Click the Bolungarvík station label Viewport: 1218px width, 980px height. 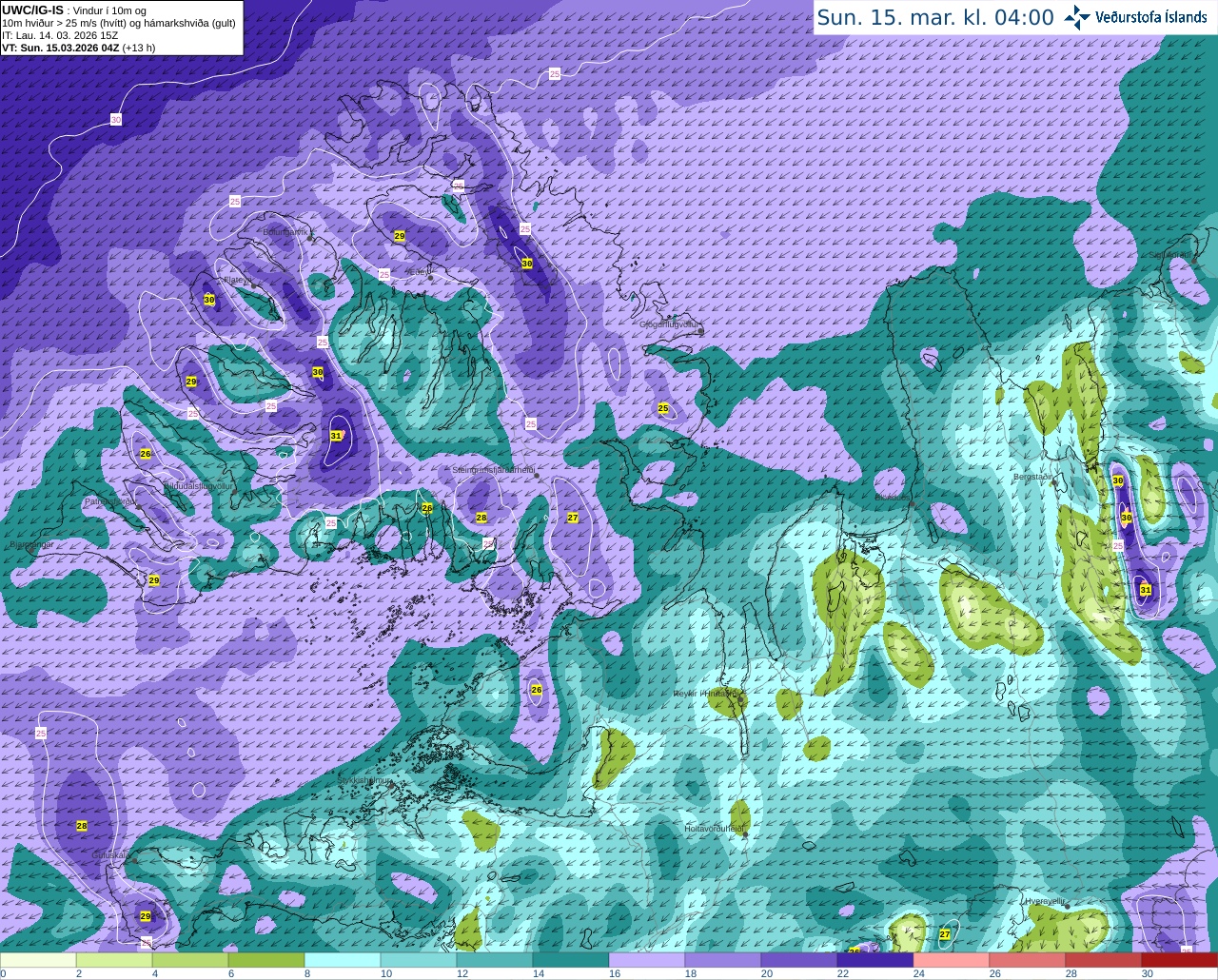pyautogui.click(x=285, y=231)
